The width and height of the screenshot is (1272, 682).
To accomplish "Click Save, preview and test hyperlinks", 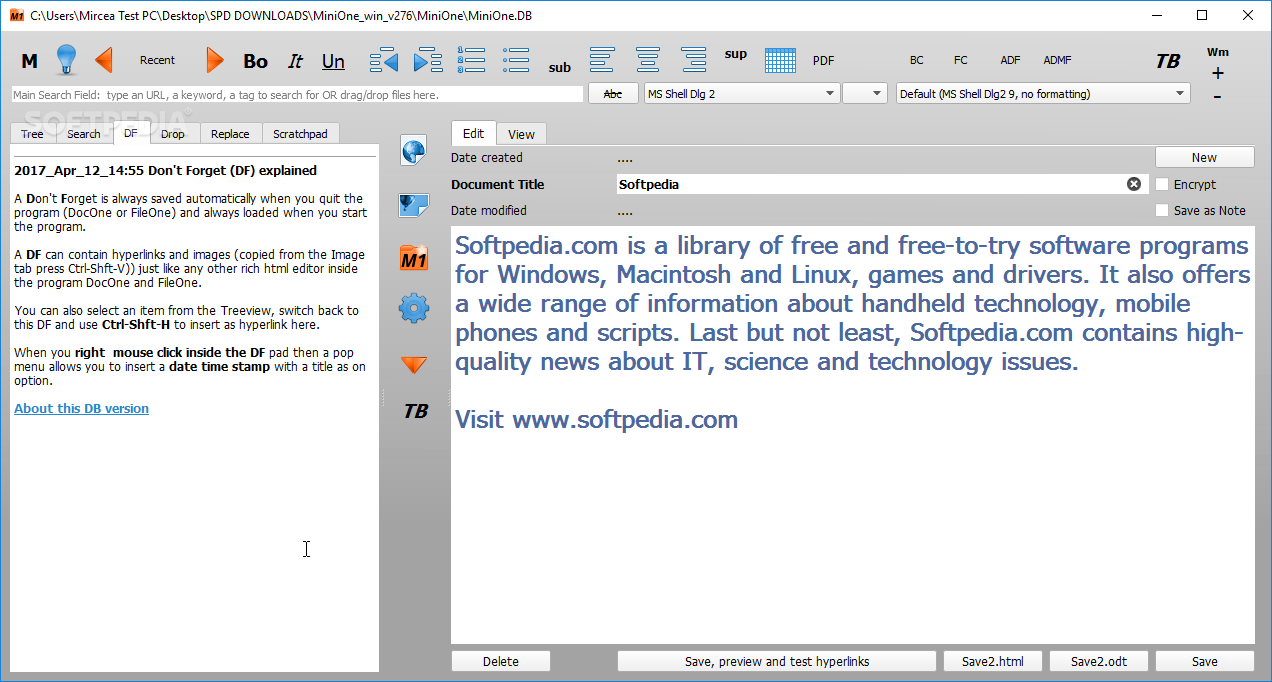I will [x=777, y=661].
